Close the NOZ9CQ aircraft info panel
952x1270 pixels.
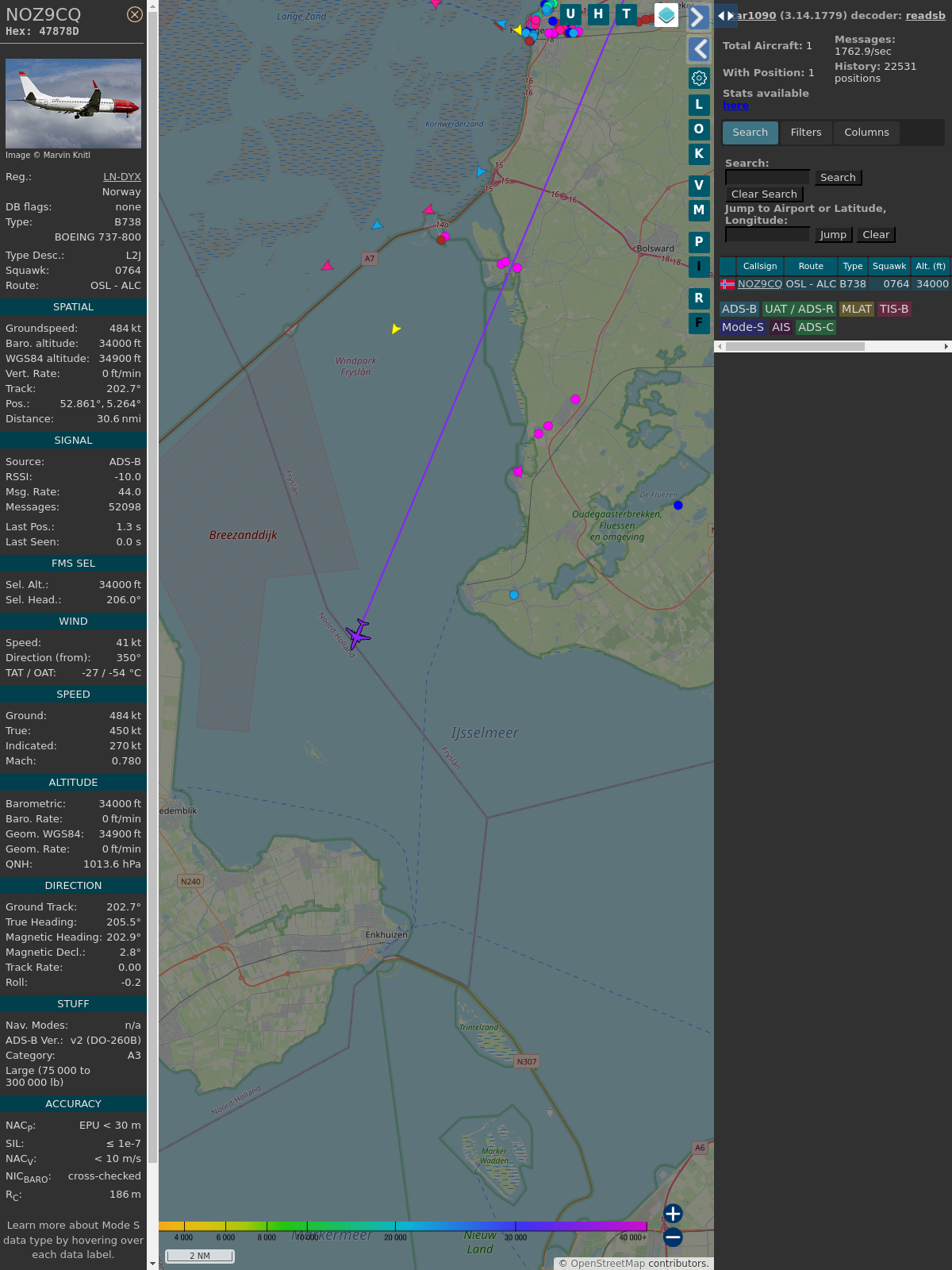coord(135,14)
